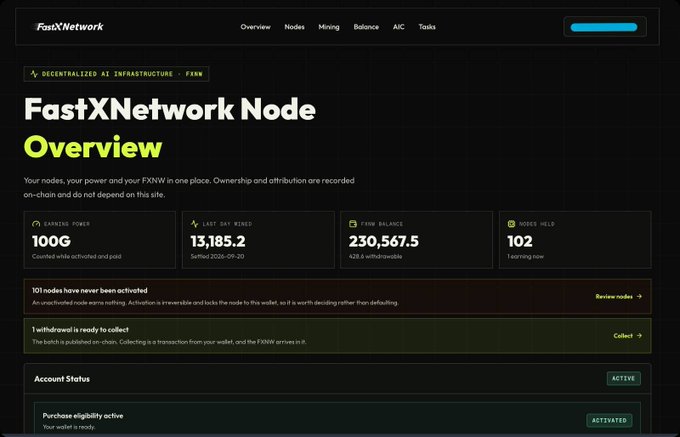Click the Account Status heading
680x437 pixels.
[x=62, y=379]
